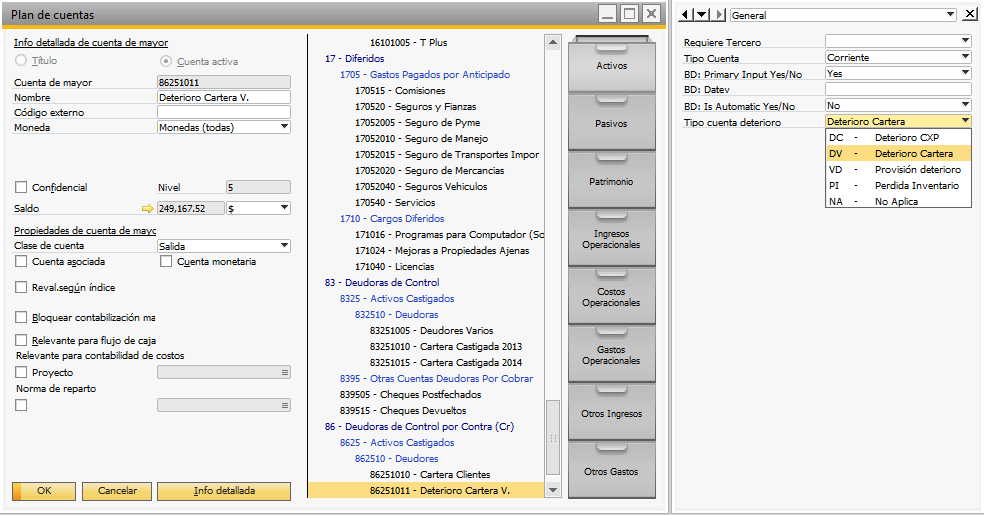Click the orange Saldo link arrow
The image size is (984, 515).
(147, 208)
